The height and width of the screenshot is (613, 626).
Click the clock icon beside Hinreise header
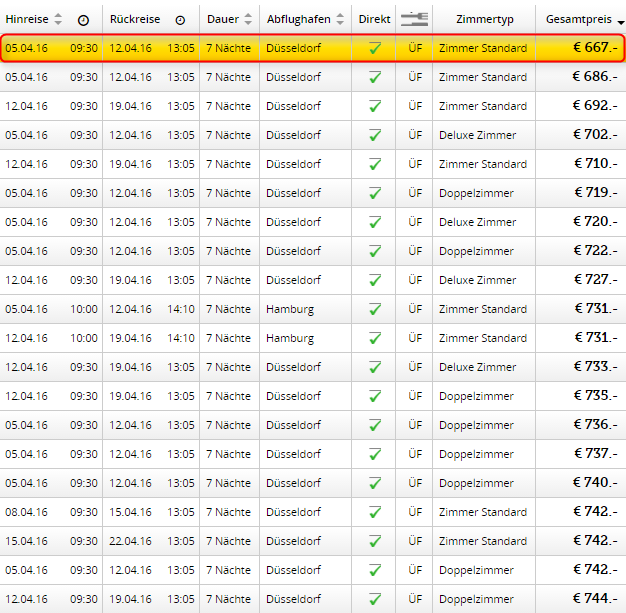(83, 20)
